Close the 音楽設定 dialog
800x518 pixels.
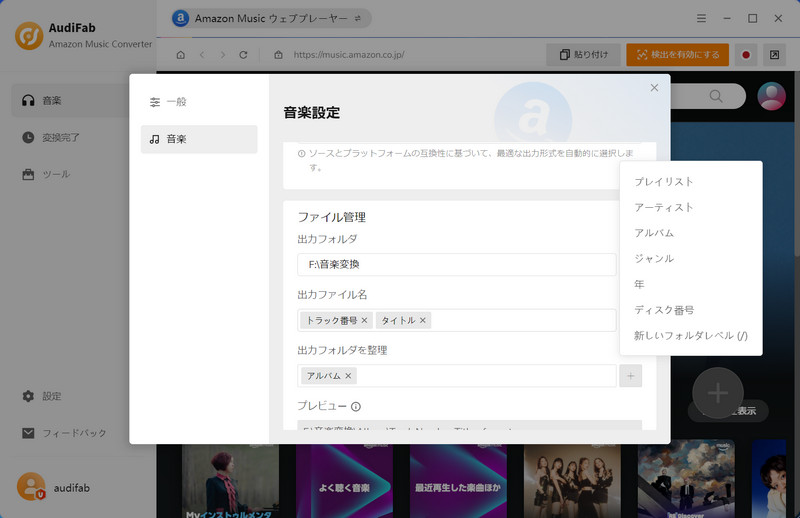click(x=654, y=88)
